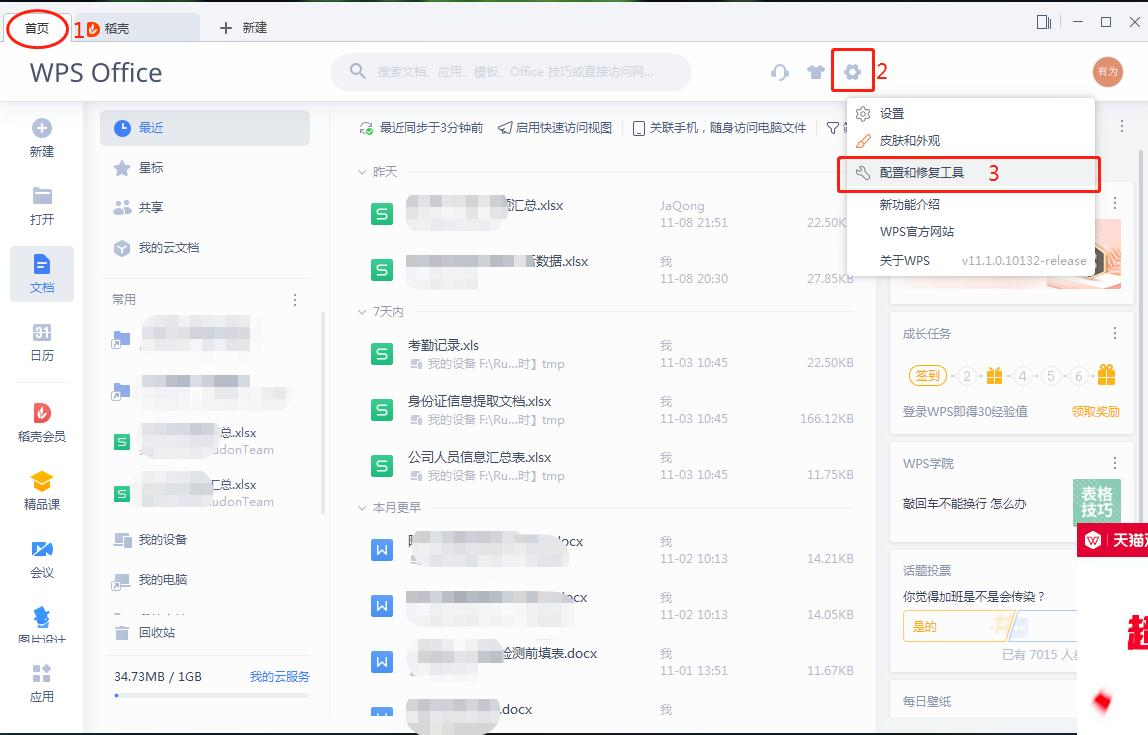Open the top-right panel more options dots
Screen dimensions: 1148x735
click(x=1122, y=126)
